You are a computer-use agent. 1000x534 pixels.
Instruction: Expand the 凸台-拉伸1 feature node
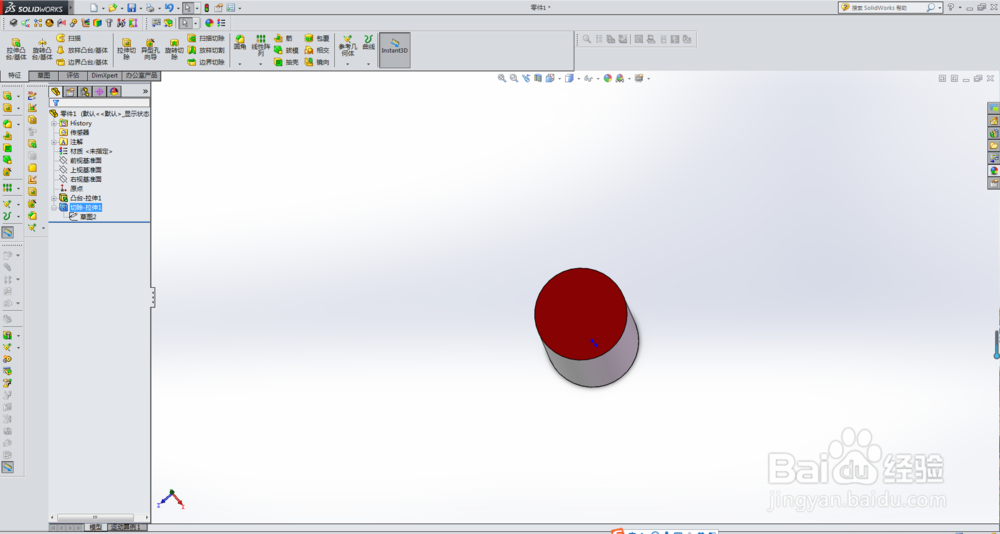54,198
